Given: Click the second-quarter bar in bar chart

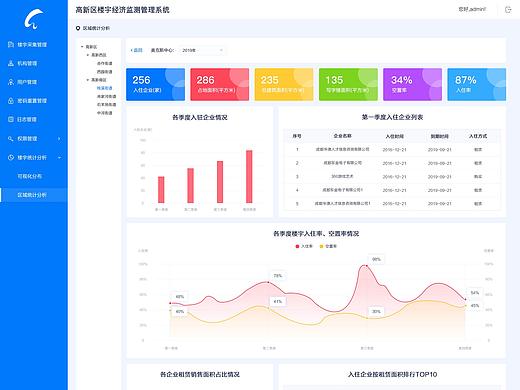Looking at the screenshot, I should (190, 186).
